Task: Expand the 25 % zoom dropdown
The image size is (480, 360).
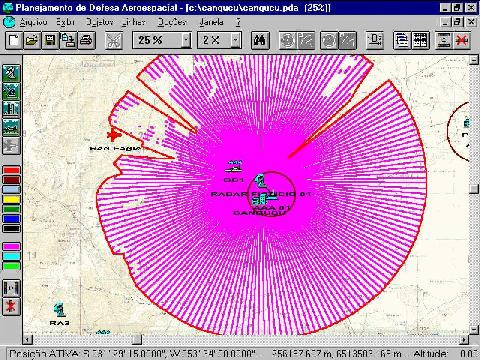Action: [186, 41]
